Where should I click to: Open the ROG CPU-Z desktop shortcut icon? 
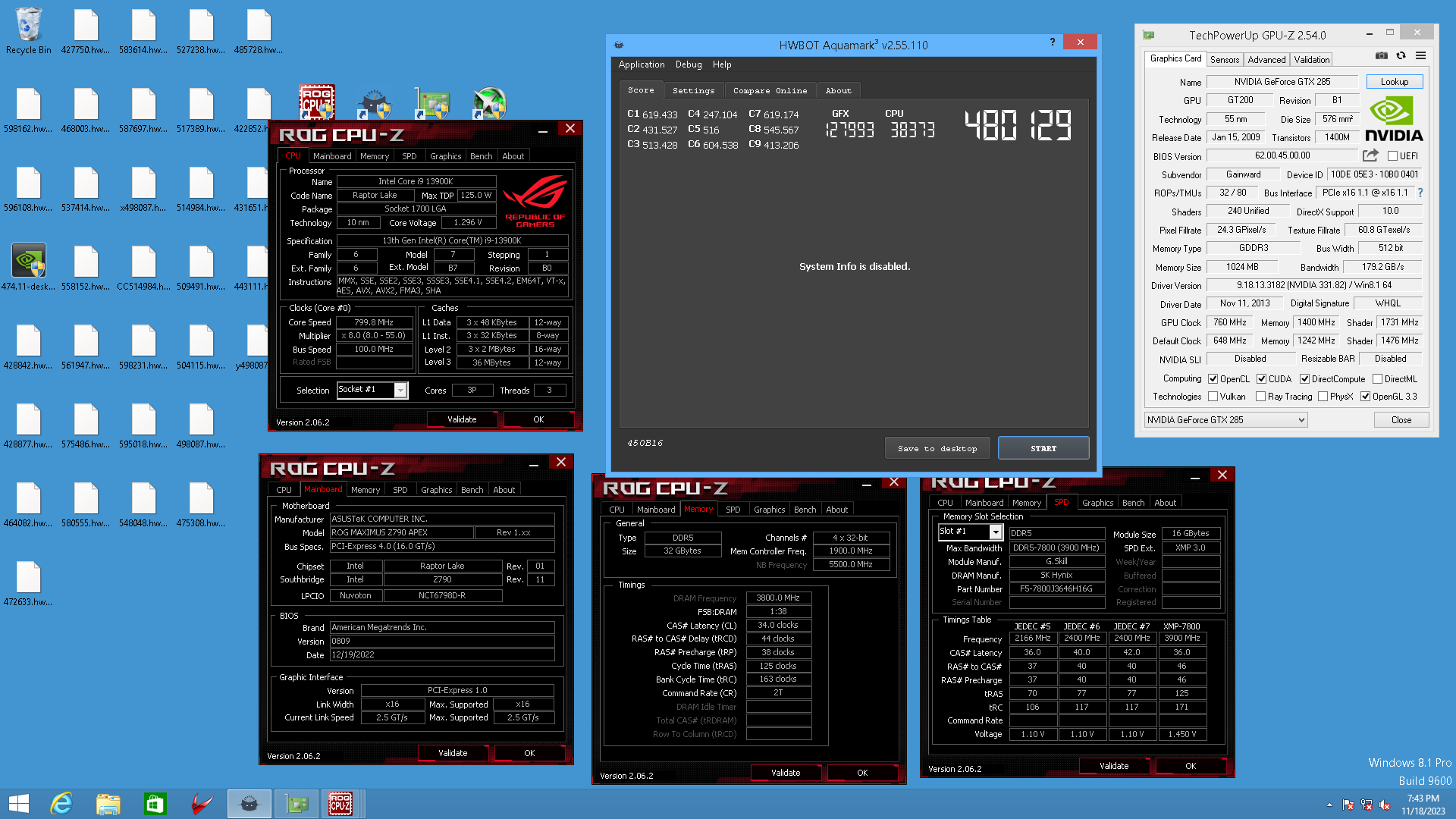316,102
